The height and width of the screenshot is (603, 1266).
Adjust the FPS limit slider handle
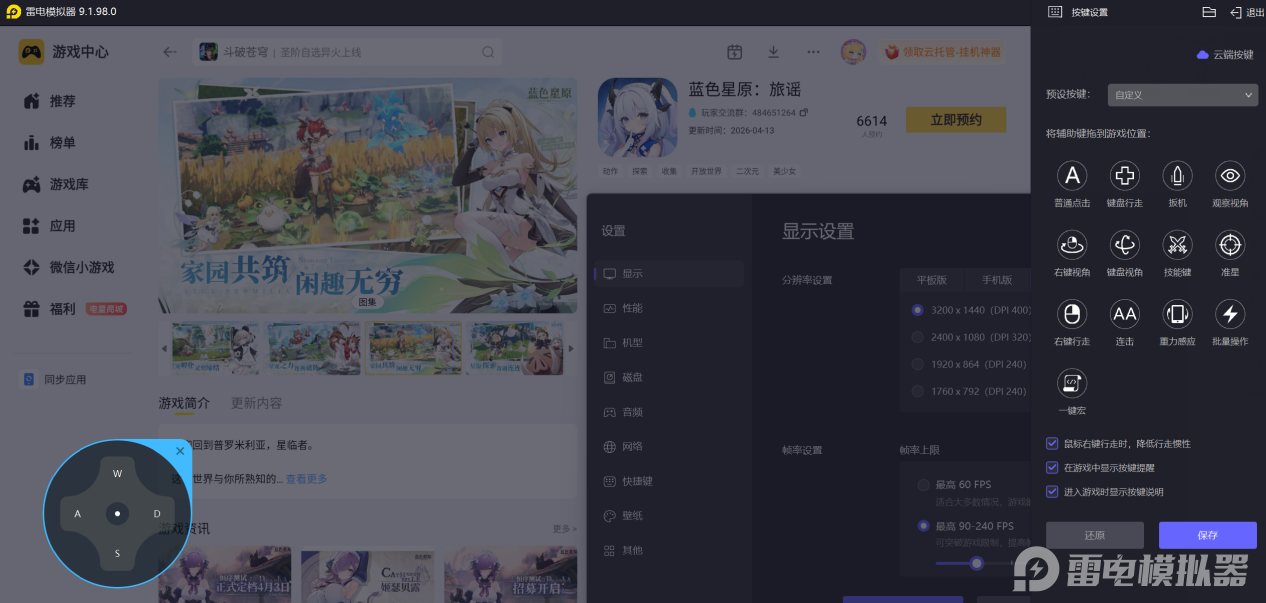[977, 564]
